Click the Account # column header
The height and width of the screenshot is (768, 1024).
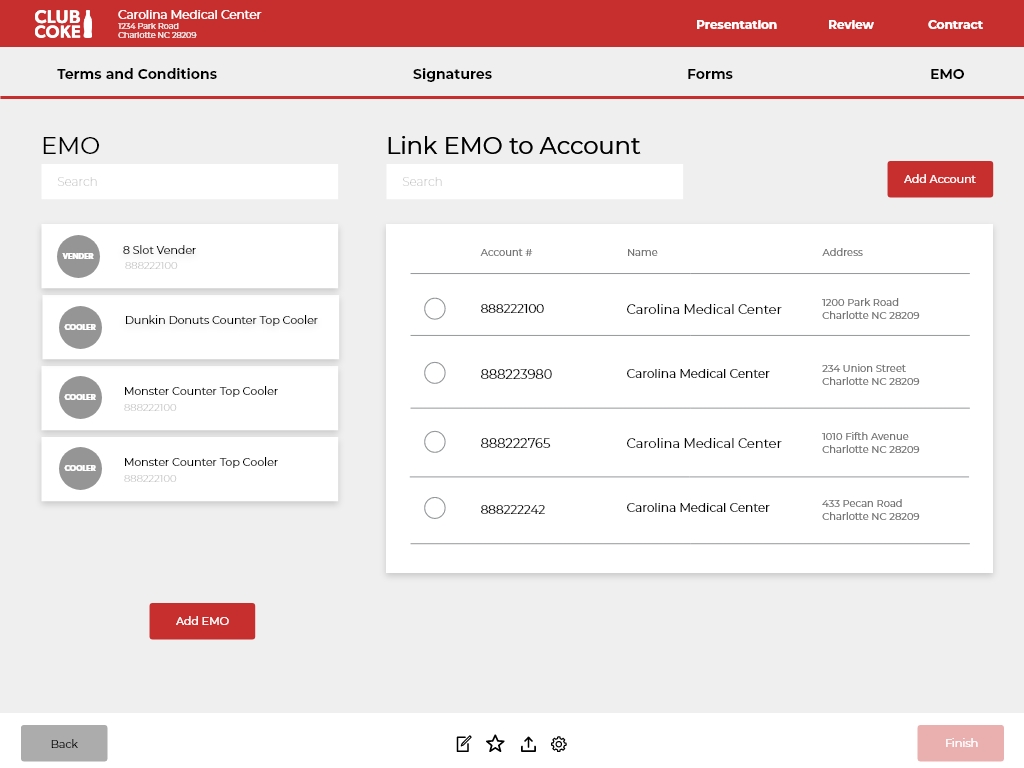[x=506, y=252]
